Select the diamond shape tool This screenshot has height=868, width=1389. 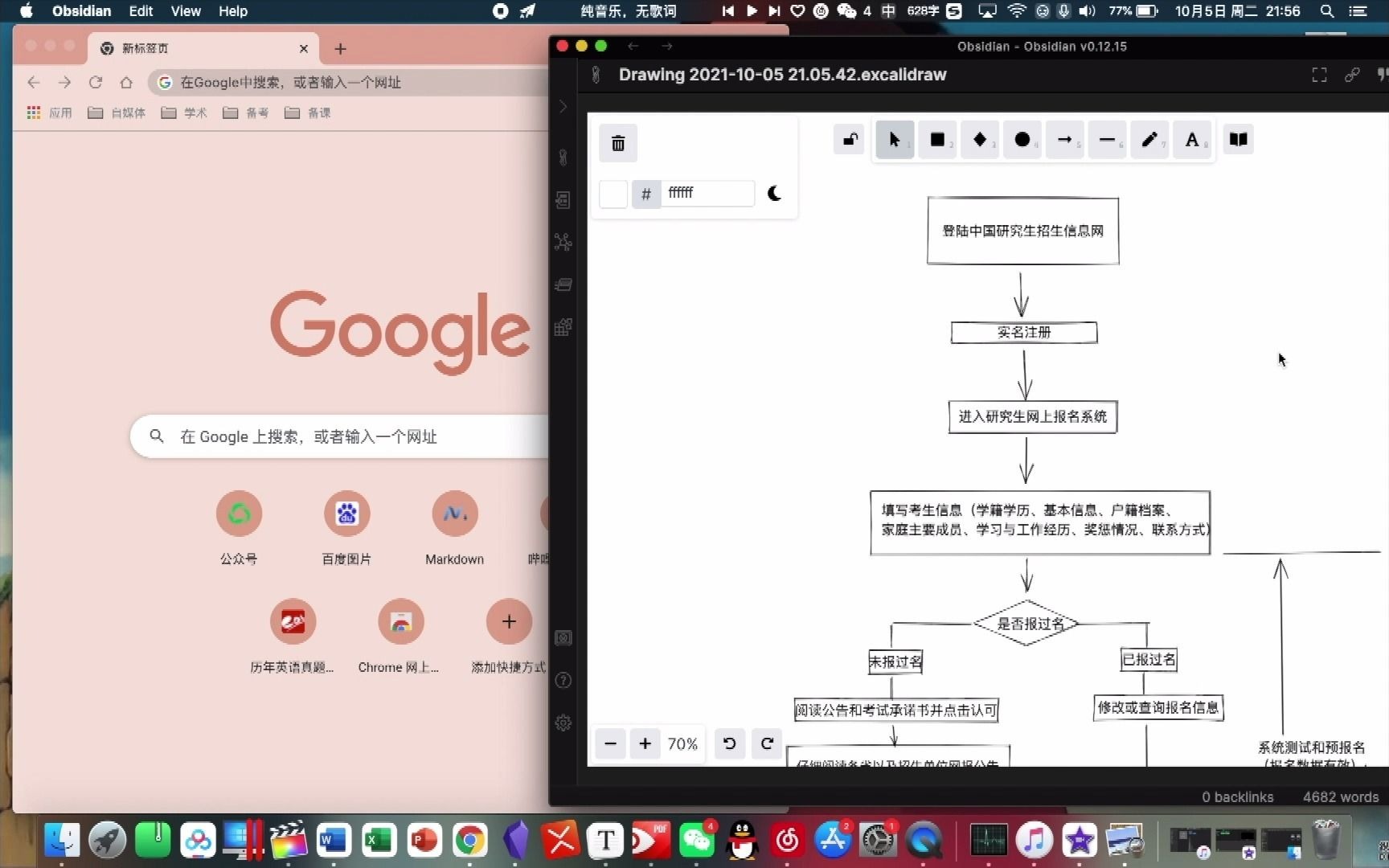[980, 140]
